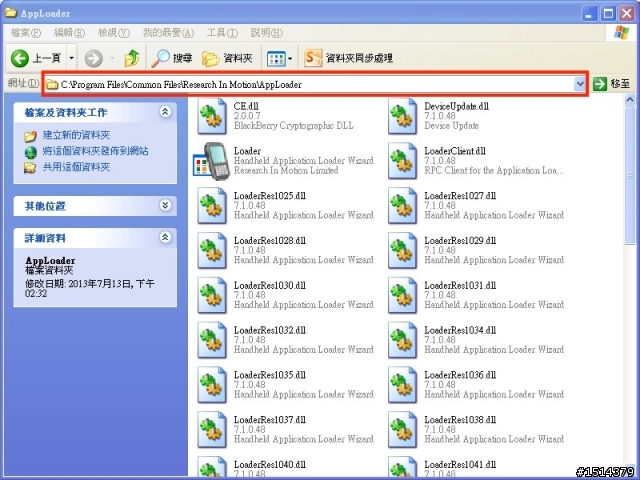Viewport: 640px width, 480px height.
Task: Expand the 其他位置 panel
Action: pyautogui.click(x=165, y=205)
